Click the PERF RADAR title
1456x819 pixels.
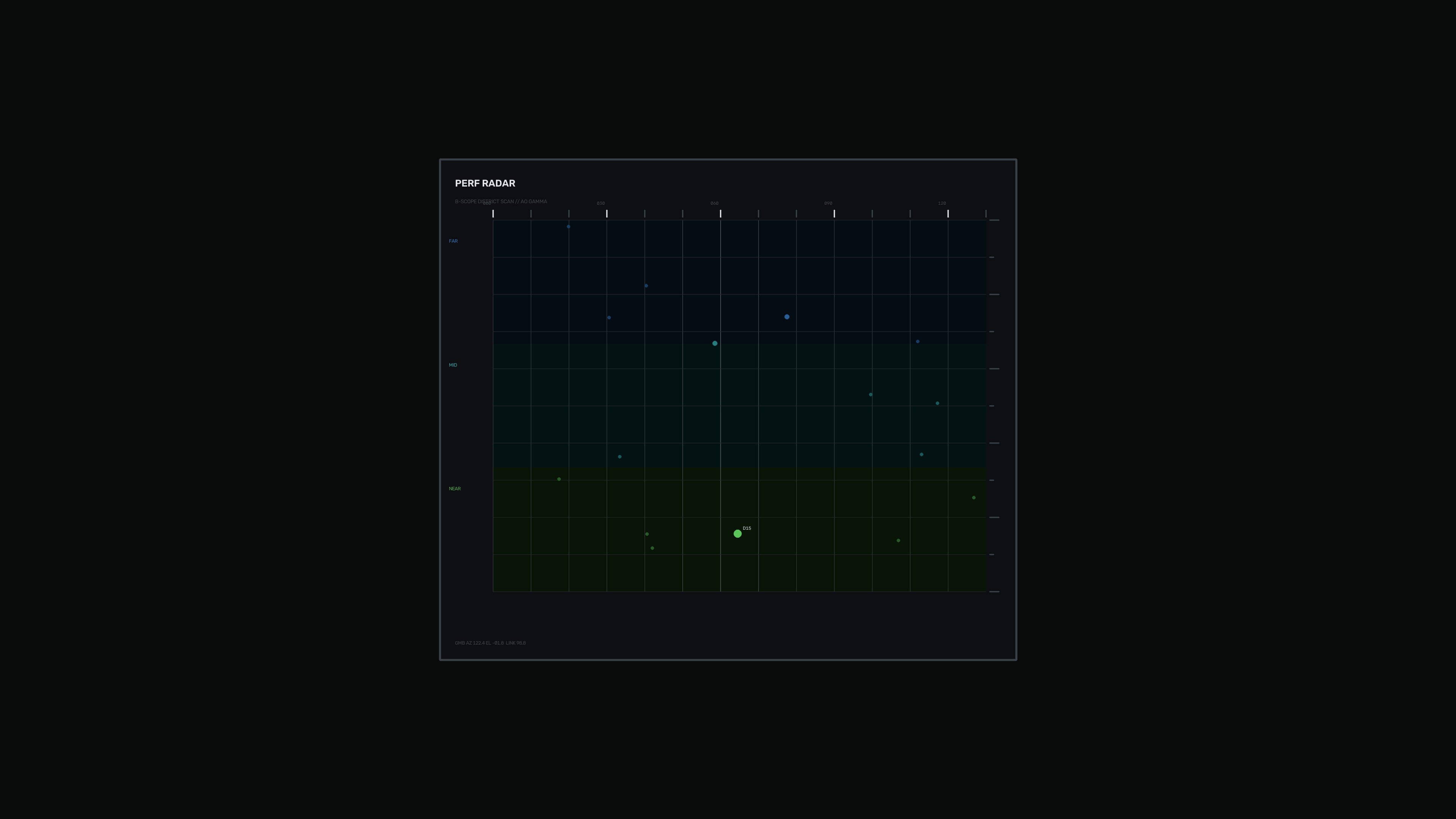coord(485,183)
